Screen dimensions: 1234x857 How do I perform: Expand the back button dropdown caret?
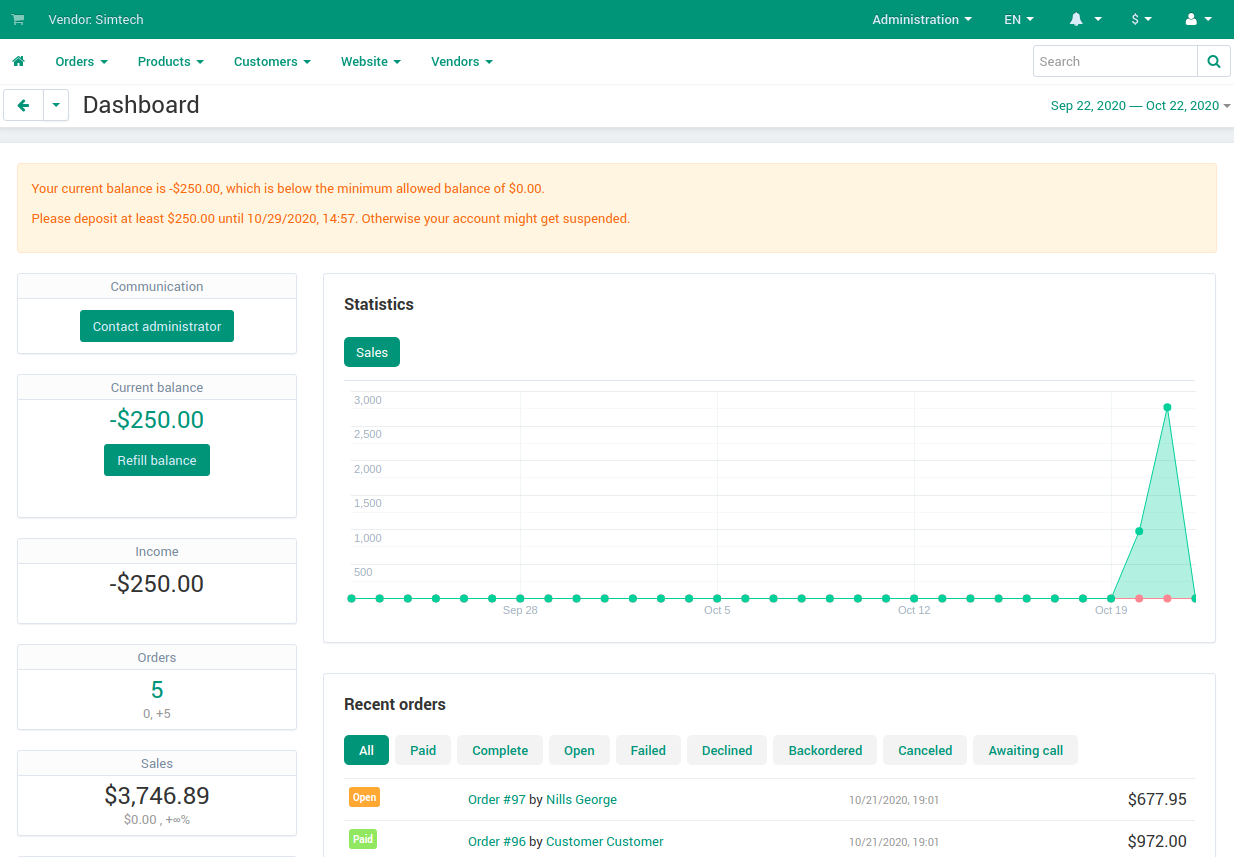click(x=56, y=105)
